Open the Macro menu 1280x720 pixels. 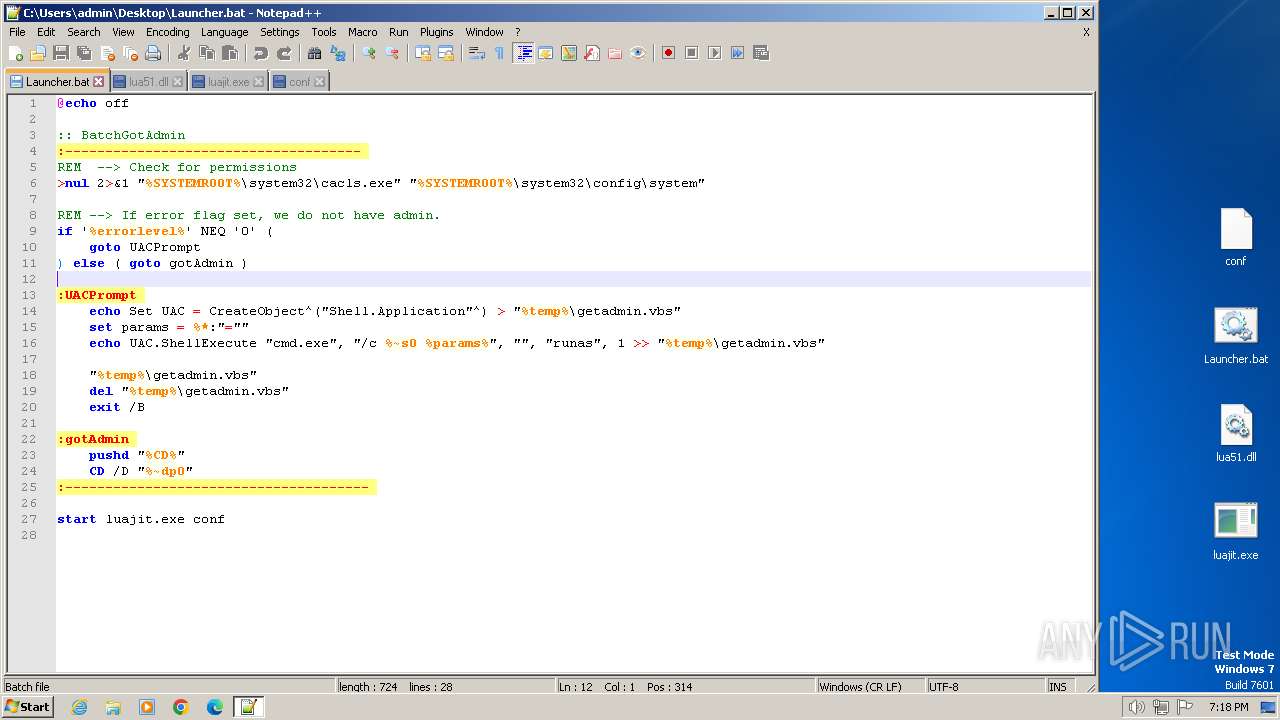point(363,32)
